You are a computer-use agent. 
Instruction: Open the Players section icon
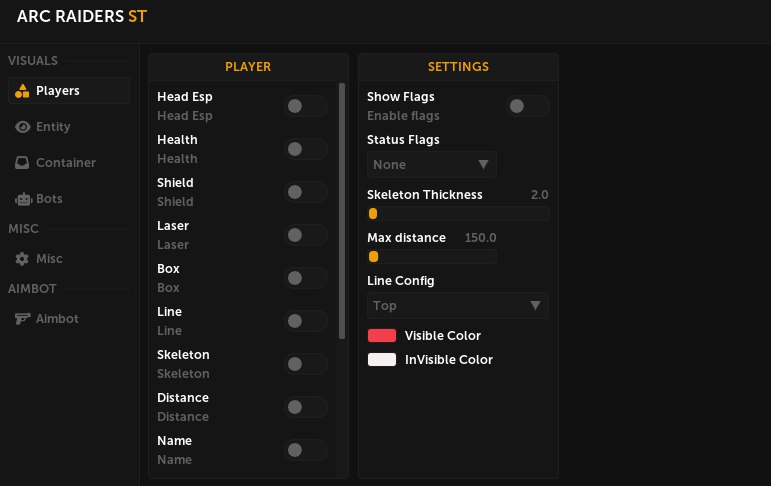click(22, 91)
